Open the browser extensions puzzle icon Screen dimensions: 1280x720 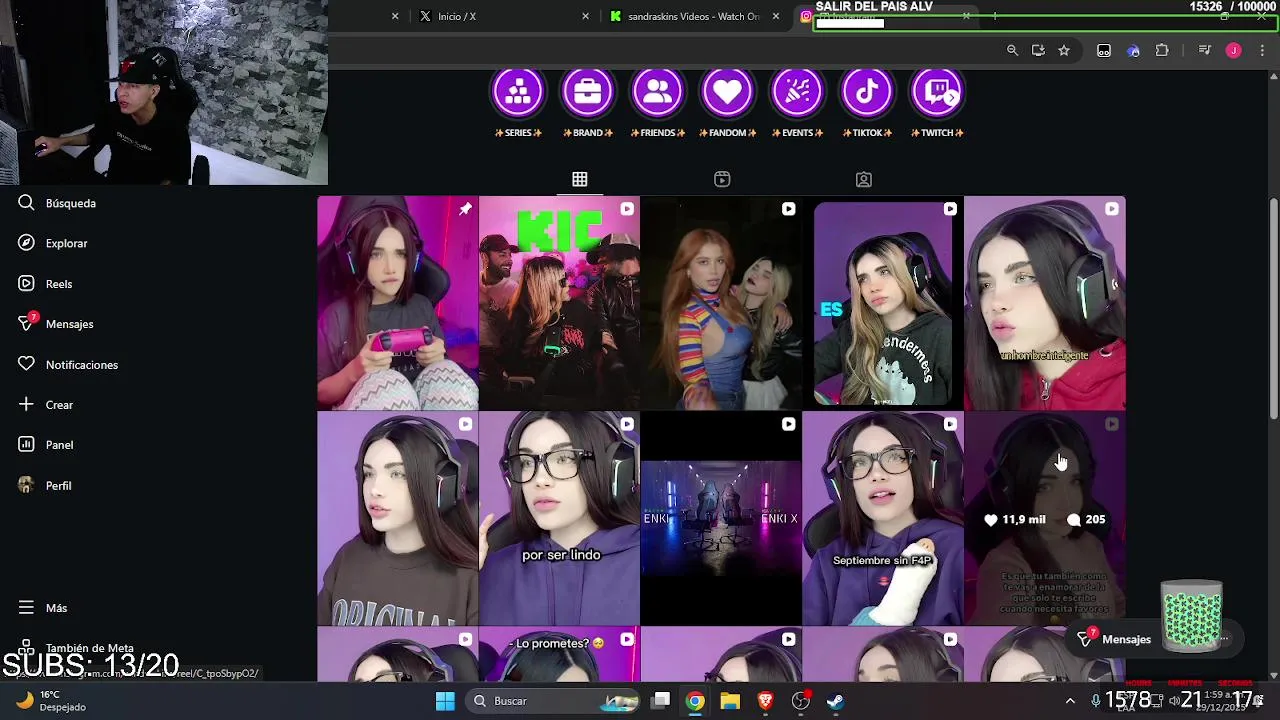[x=1162, y=50]
